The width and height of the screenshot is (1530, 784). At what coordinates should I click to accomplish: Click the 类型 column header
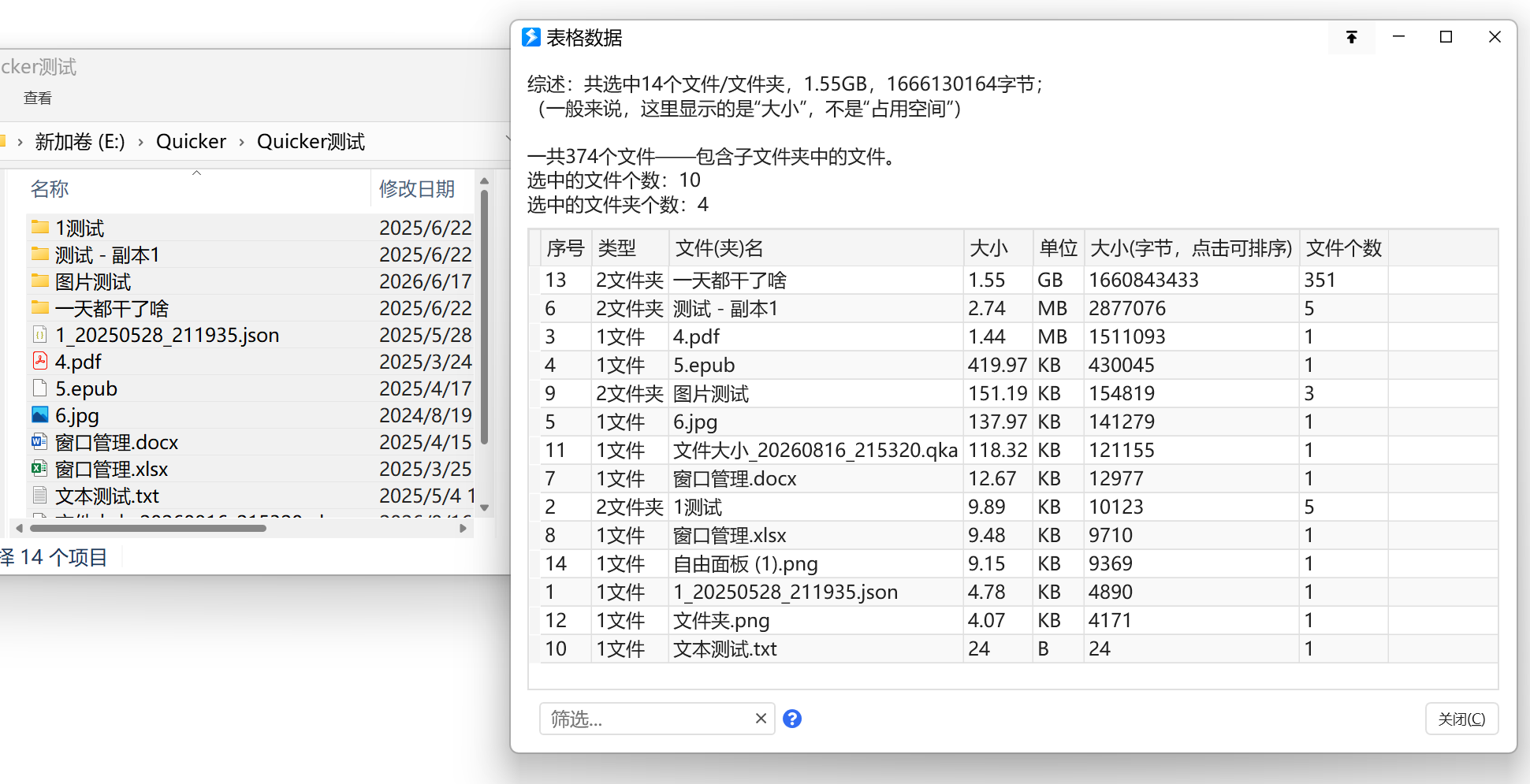coord(630,248)
